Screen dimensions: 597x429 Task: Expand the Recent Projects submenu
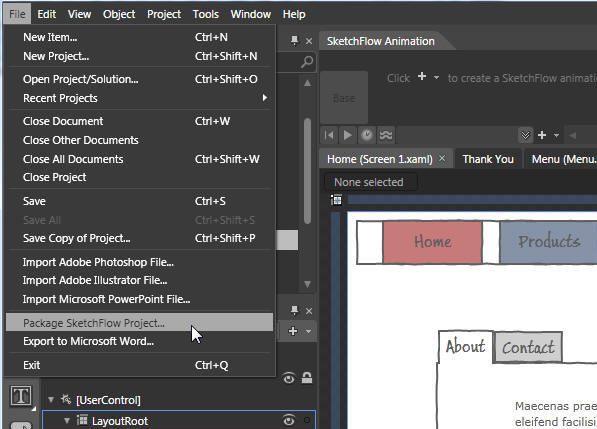pos(139,98)
